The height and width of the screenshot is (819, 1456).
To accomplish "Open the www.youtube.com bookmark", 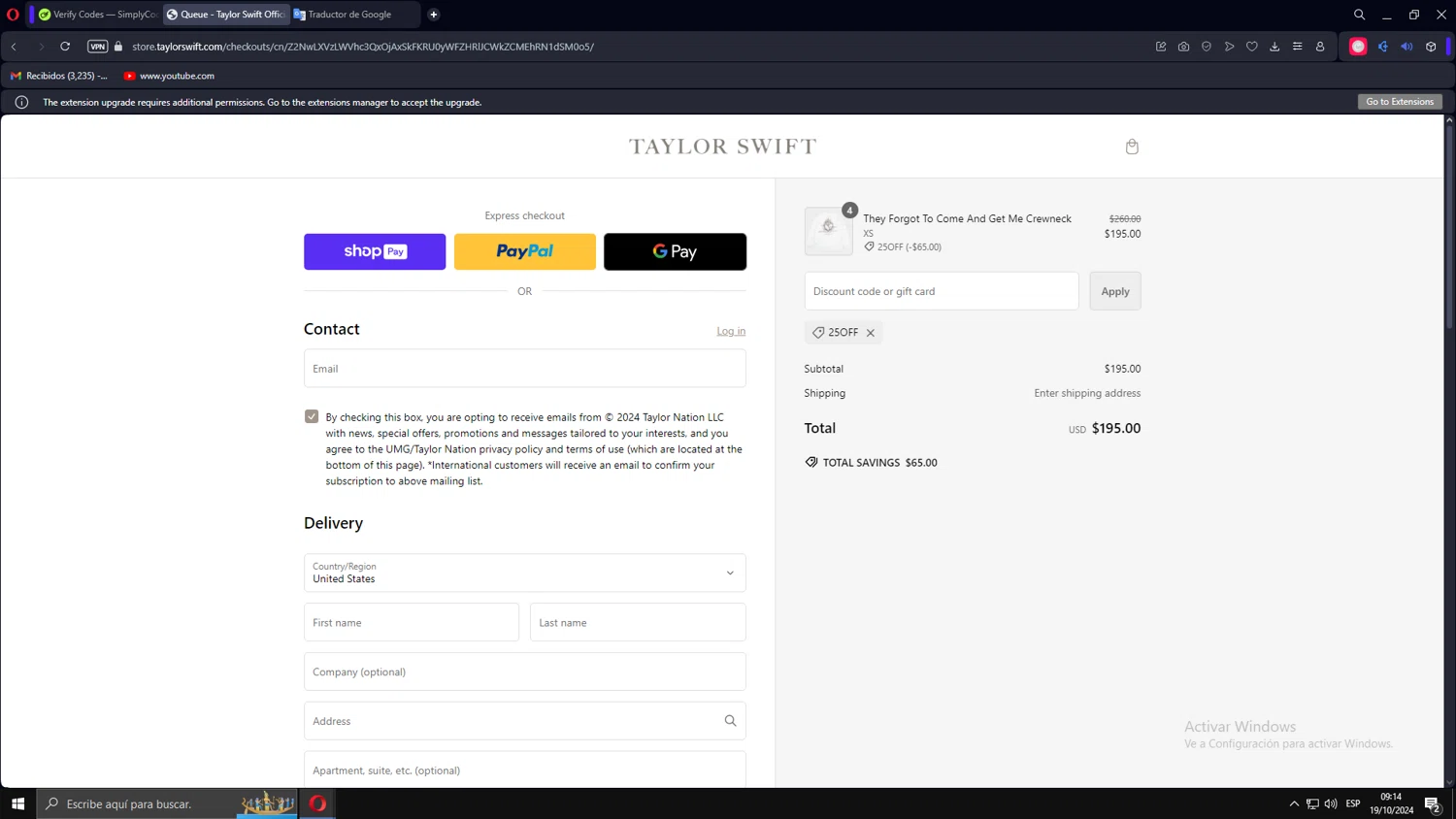I will coord(169,76).
